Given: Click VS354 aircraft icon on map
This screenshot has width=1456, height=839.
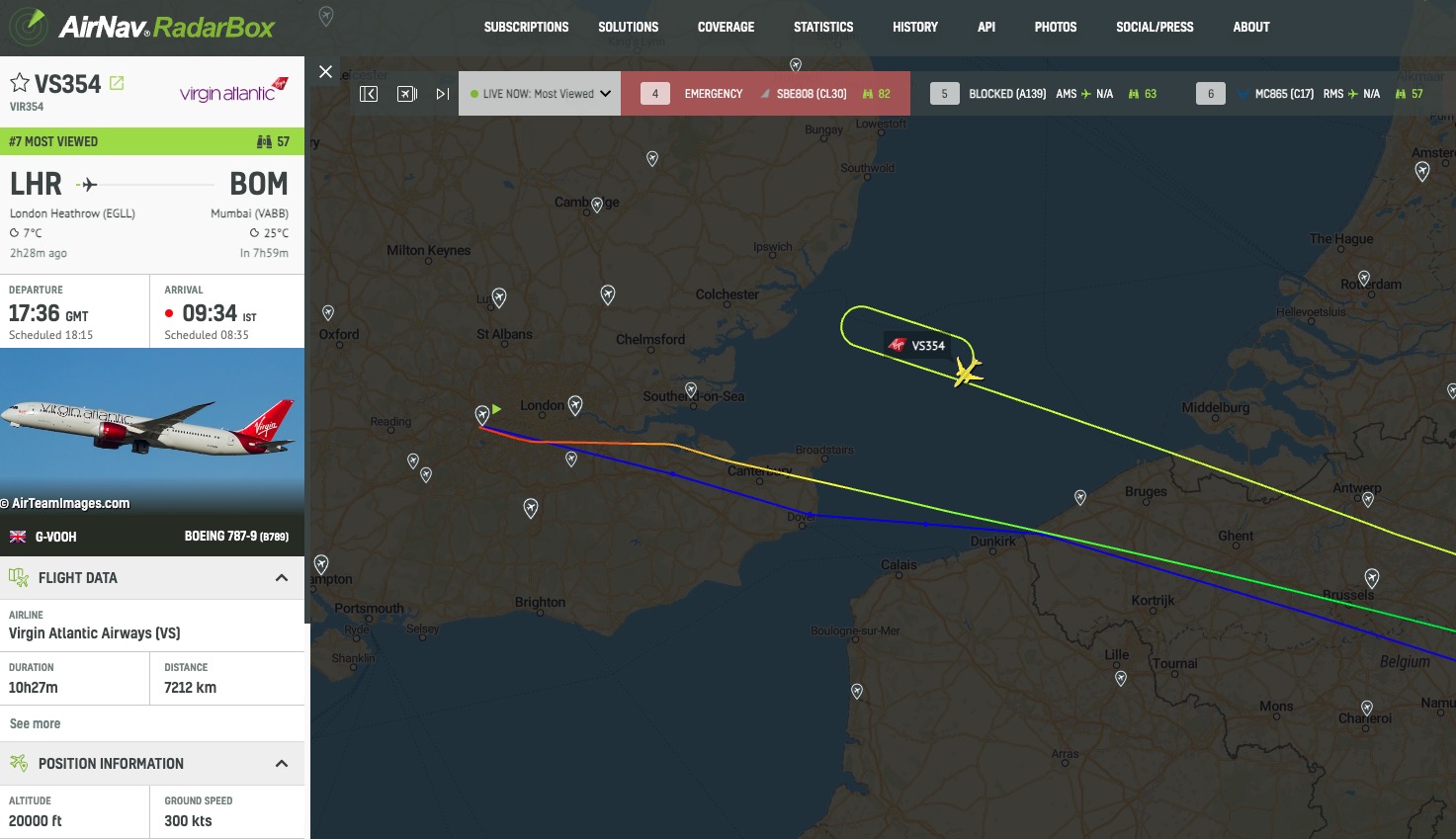Looking at the screenshot, I should coord(968,372).
